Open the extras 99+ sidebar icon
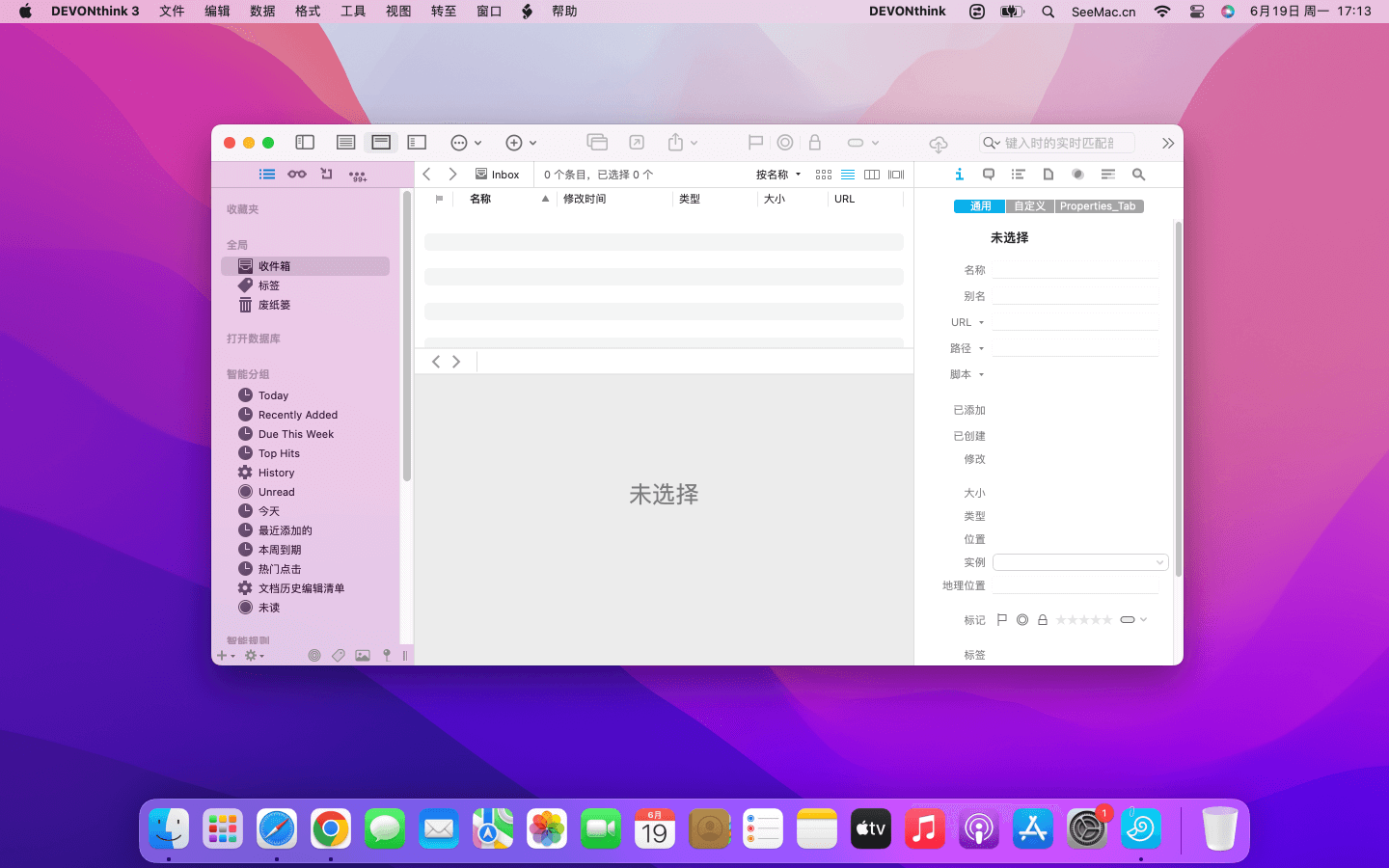This screenshot has width=1389, height=868. click(x=358, y=176)
